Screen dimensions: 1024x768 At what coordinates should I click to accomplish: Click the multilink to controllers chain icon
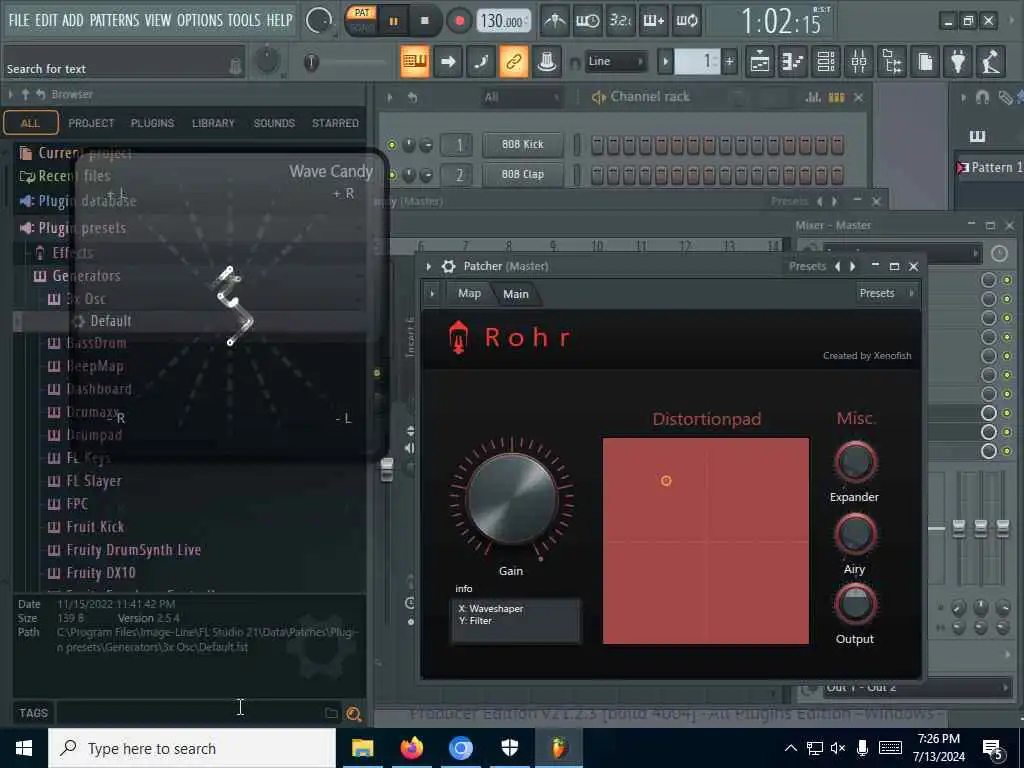pyautogui.click(x=513, y=62)
